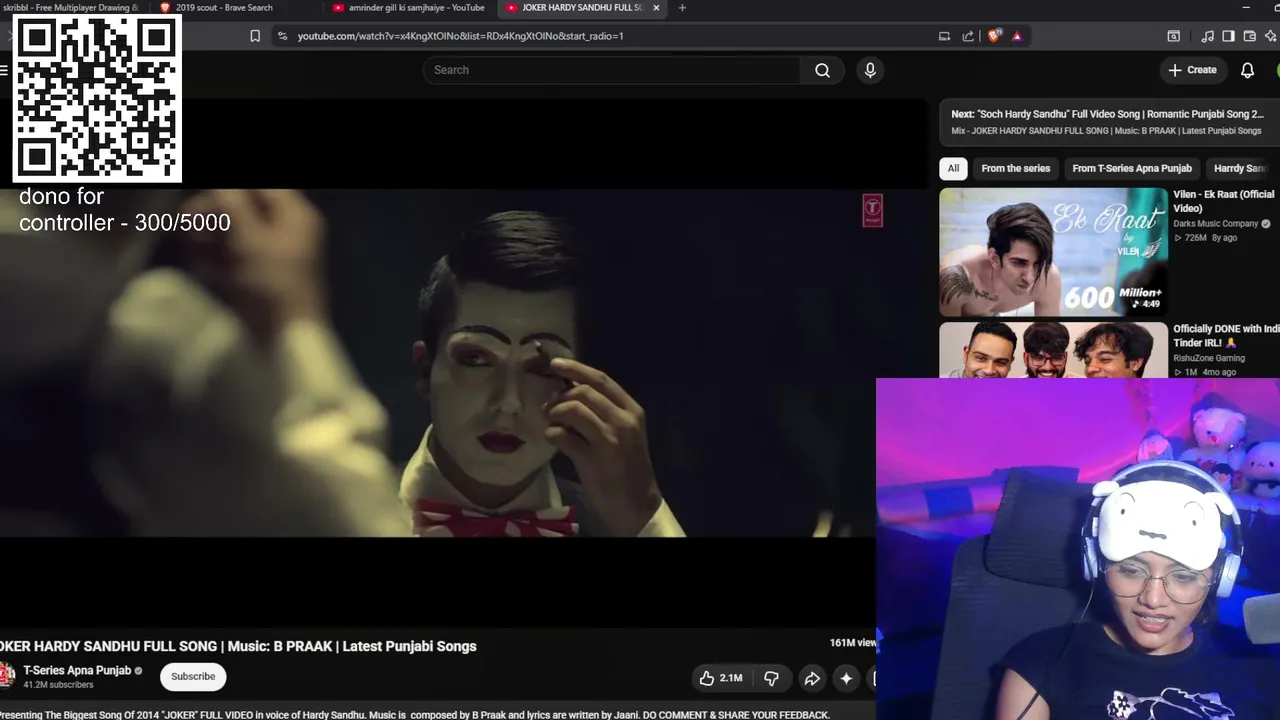Open the YouTube hamburger guide menu

coord(4,70)
